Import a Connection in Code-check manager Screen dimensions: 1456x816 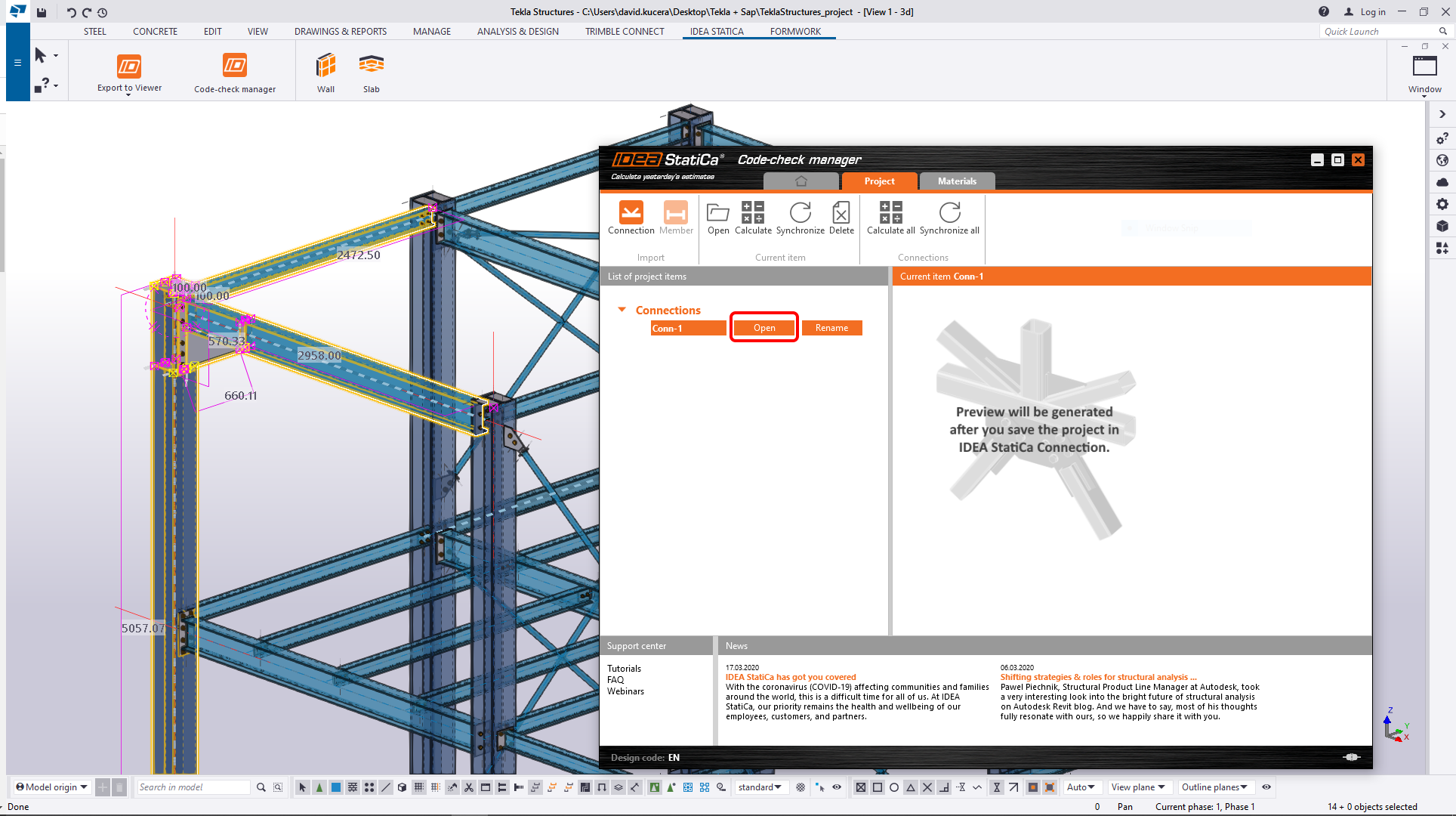[x=631, y=218]
